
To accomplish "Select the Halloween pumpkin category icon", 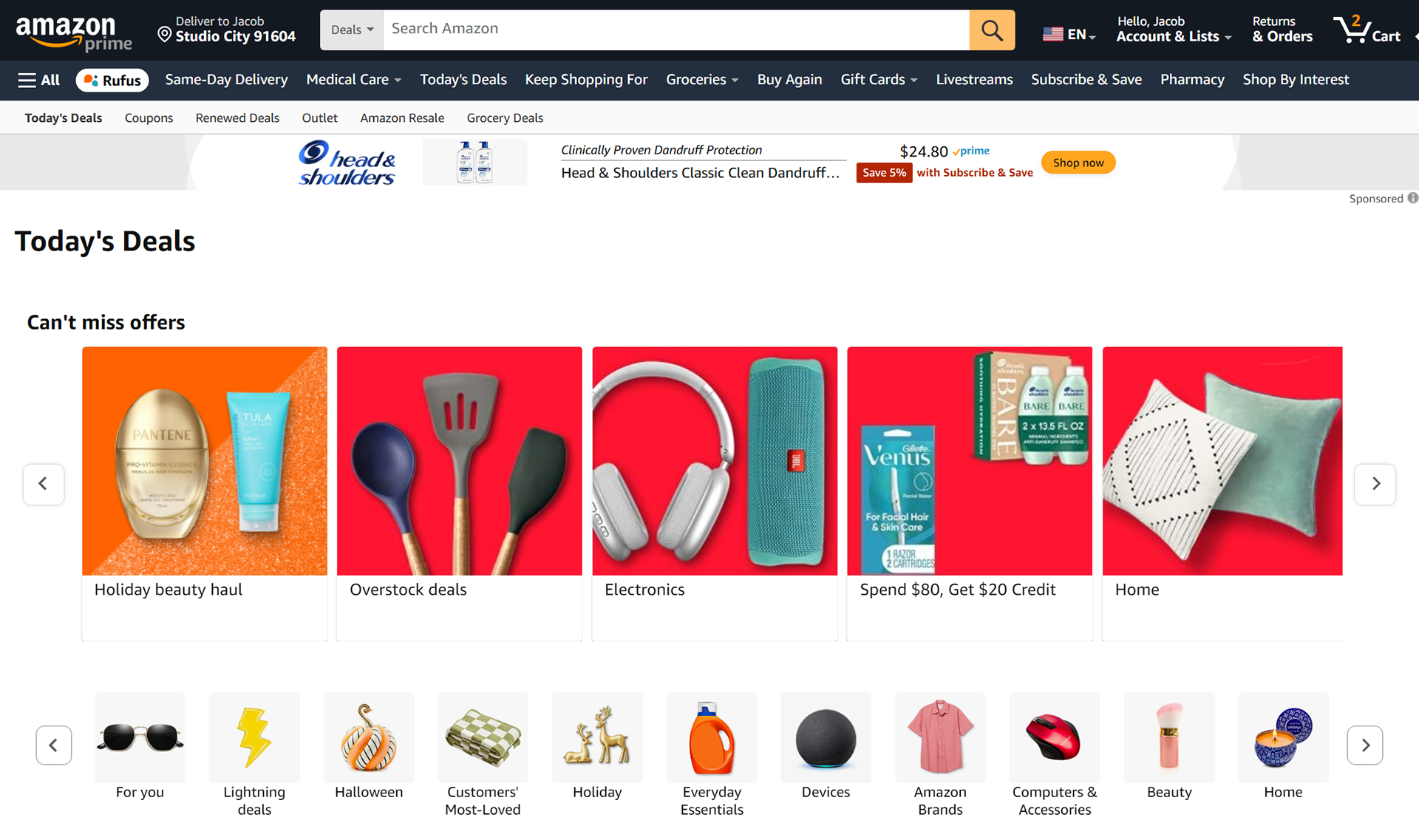I will click(369, 737).
